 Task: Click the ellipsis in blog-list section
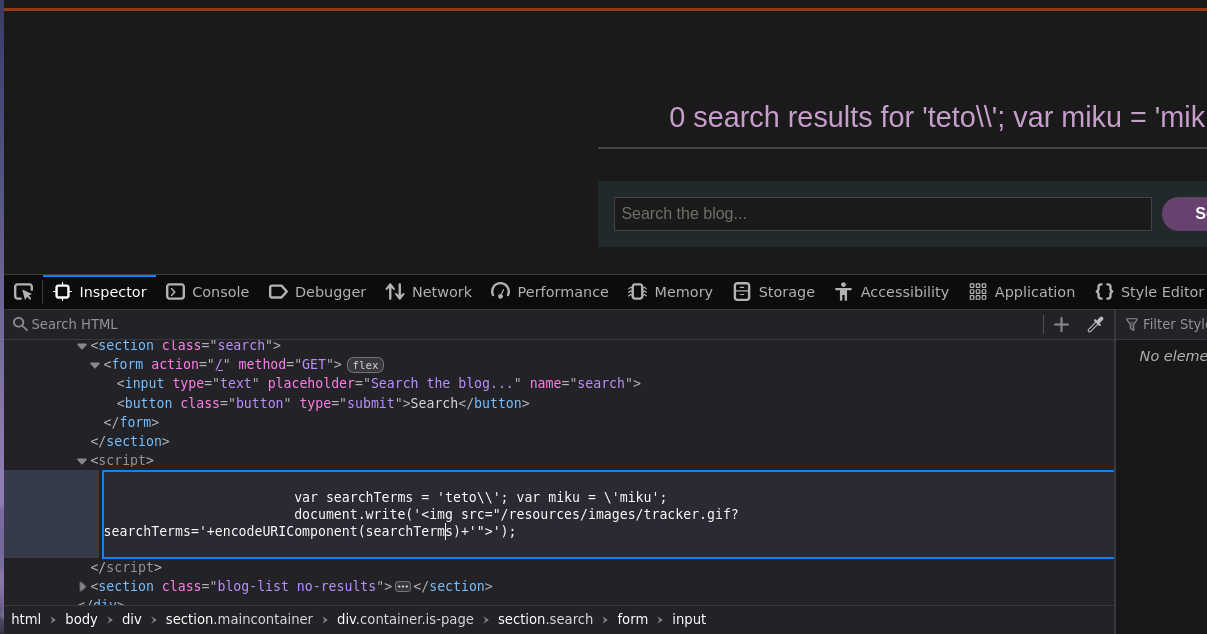[x=403, y=586]
